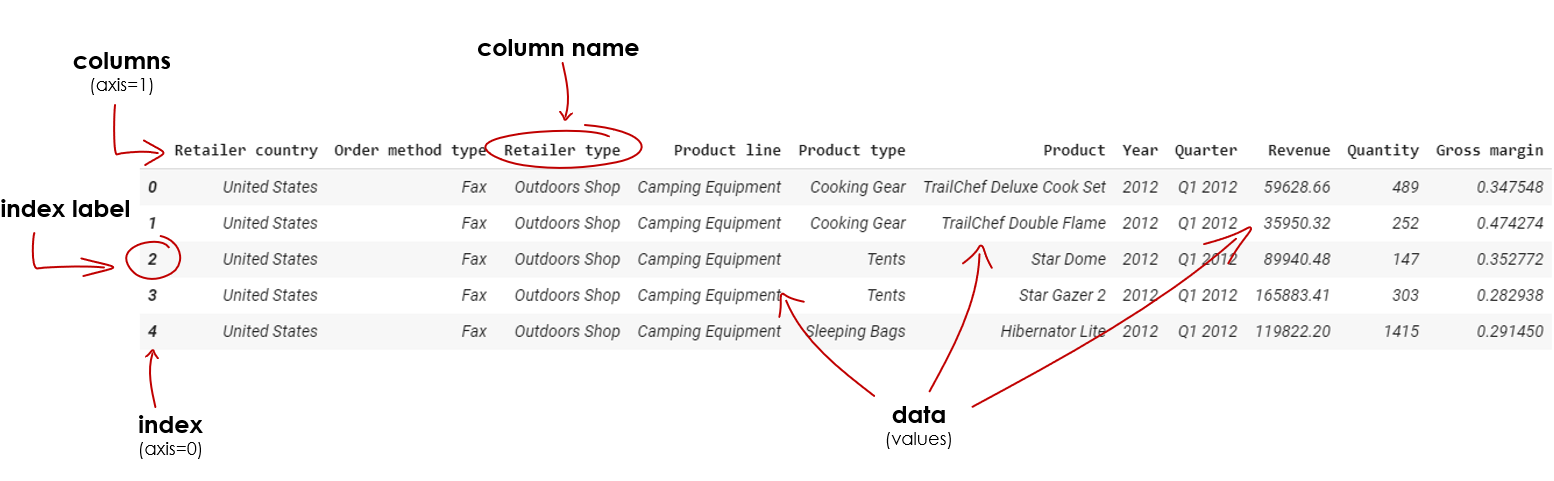The height and width of the screenshot is (481, 1554).
Task: Click the 'Hibernator Lite' product cell
Action: click(x=1053, y=332)
